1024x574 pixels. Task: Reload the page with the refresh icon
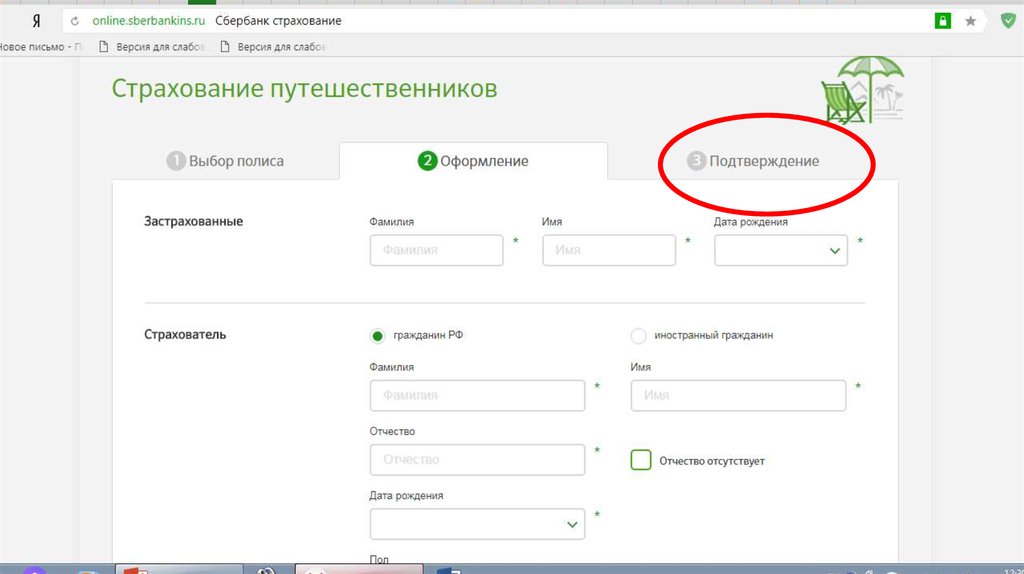click(x=74, y=21)
